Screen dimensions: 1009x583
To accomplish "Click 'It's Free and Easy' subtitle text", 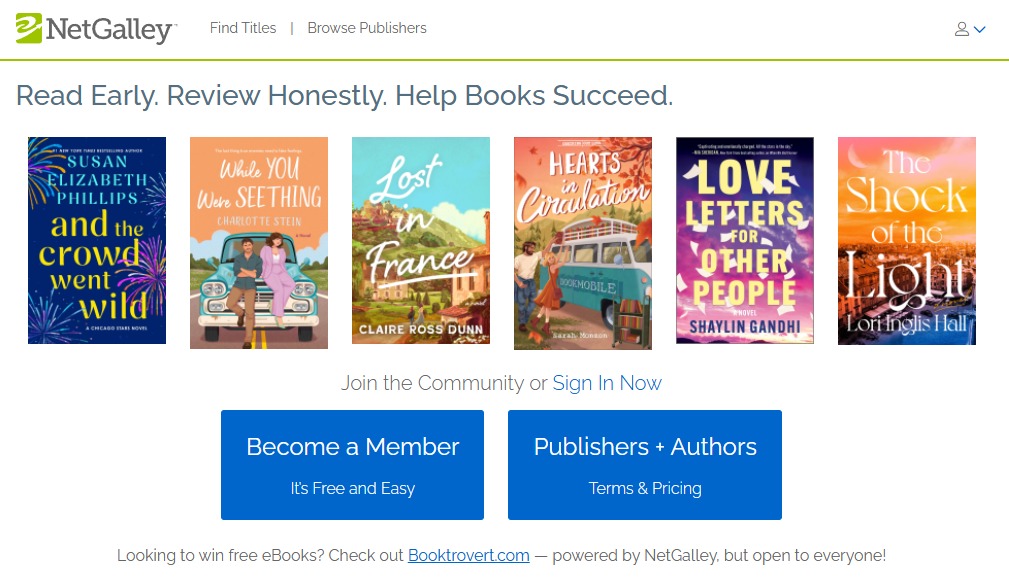I will 352,488.
